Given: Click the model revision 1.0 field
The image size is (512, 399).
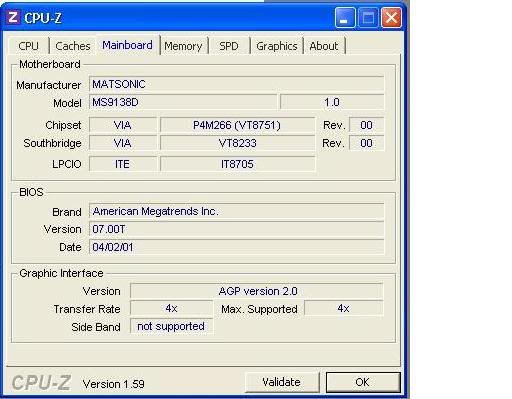Looking at the screenshot, I should [332, 102].
